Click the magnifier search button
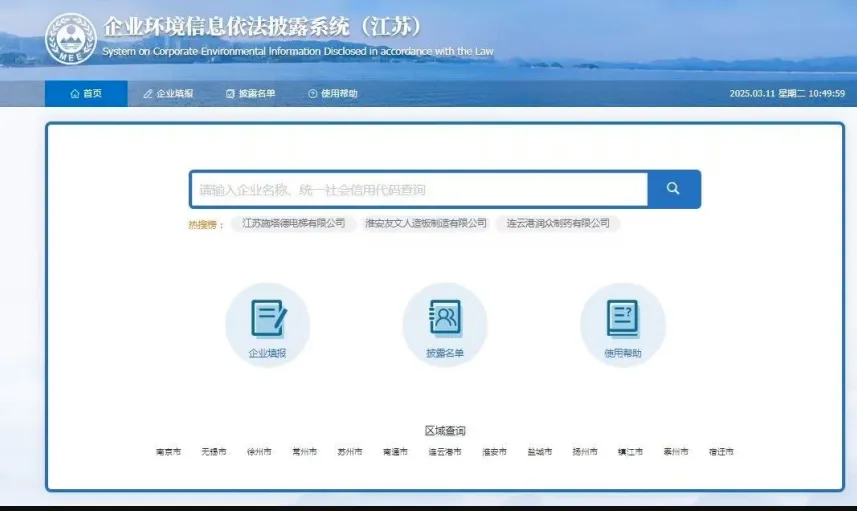This screenshot has width=857, height=511. (x=673, y=189)
